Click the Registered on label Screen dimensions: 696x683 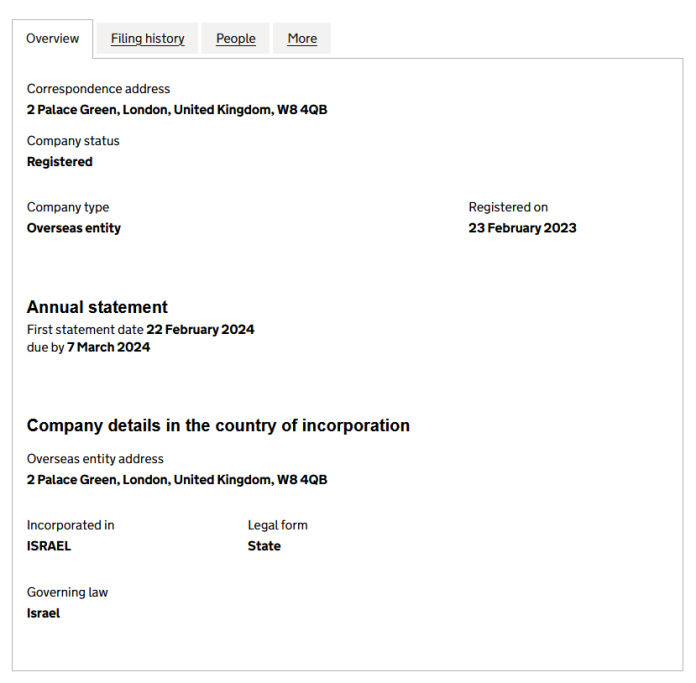pos(508,207)
